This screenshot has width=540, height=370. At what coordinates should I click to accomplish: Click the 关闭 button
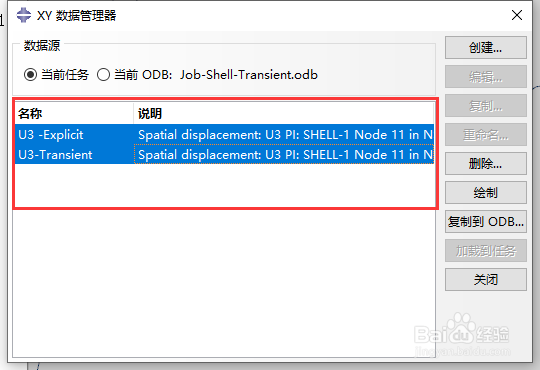[x=486, y=280]
